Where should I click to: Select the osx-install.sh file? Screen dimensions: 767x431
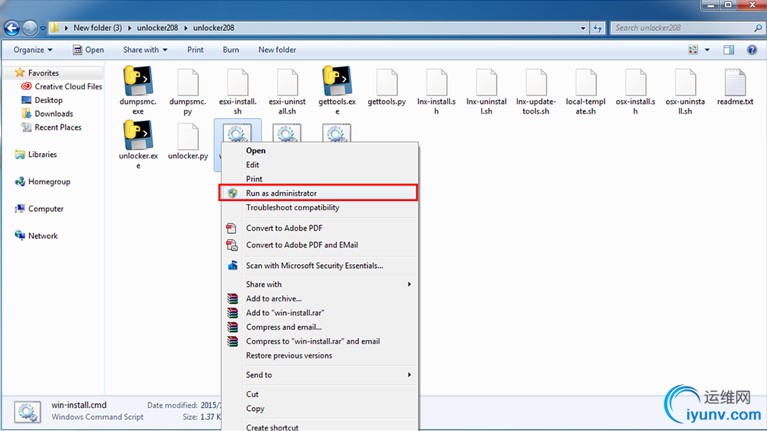point(635,91)
